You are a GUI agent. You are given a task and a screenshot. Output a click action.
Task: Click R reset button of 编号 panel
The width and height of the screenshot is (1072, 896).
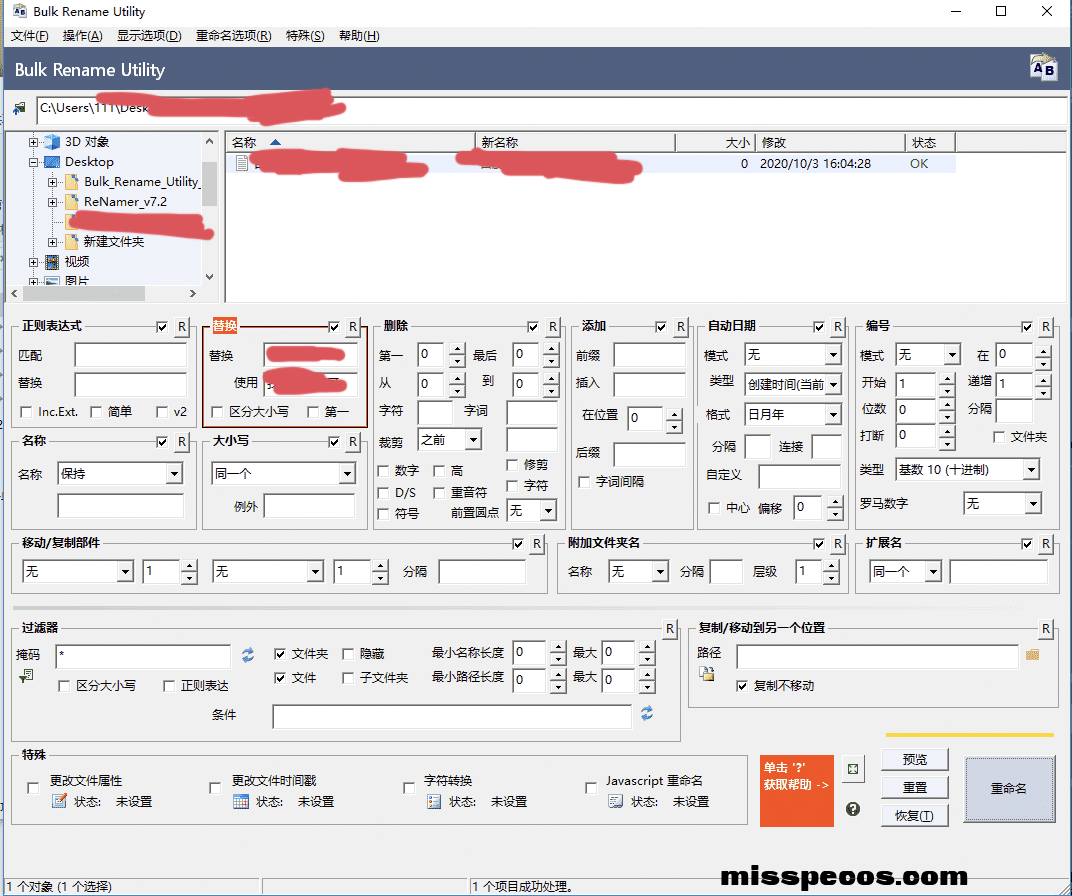[1045, 327]
